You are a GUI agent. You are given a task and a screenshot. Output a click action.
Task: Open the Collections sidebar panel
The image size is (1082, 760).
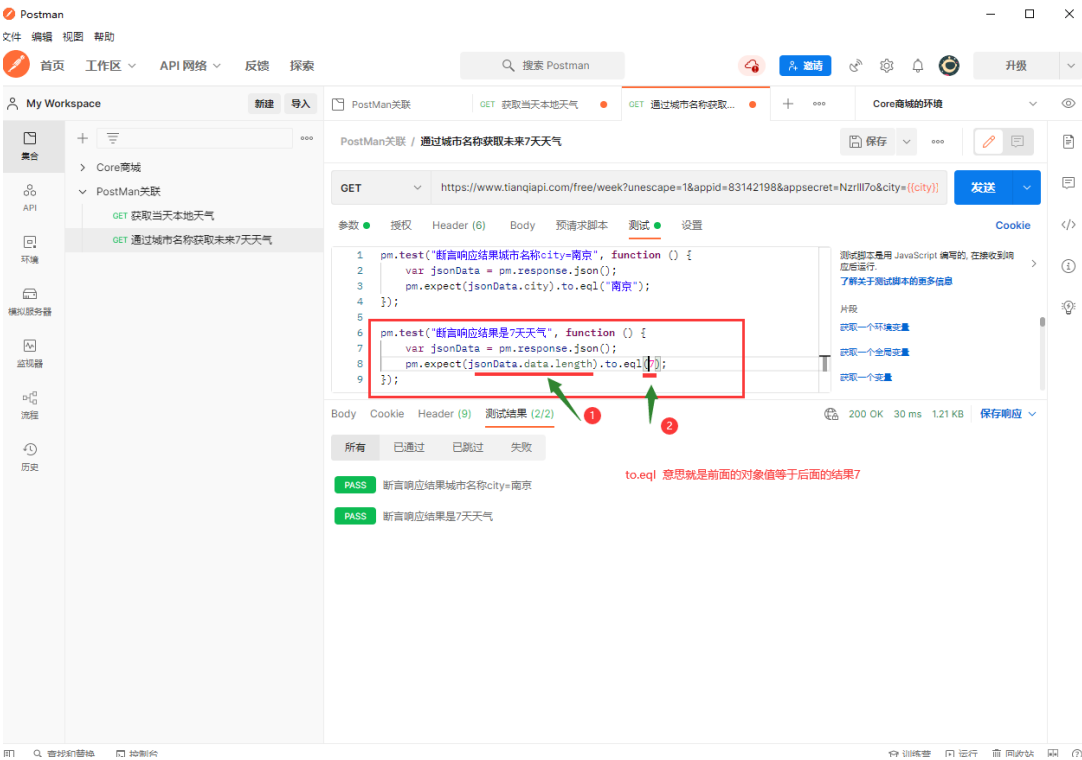click(x=30, y=145)
